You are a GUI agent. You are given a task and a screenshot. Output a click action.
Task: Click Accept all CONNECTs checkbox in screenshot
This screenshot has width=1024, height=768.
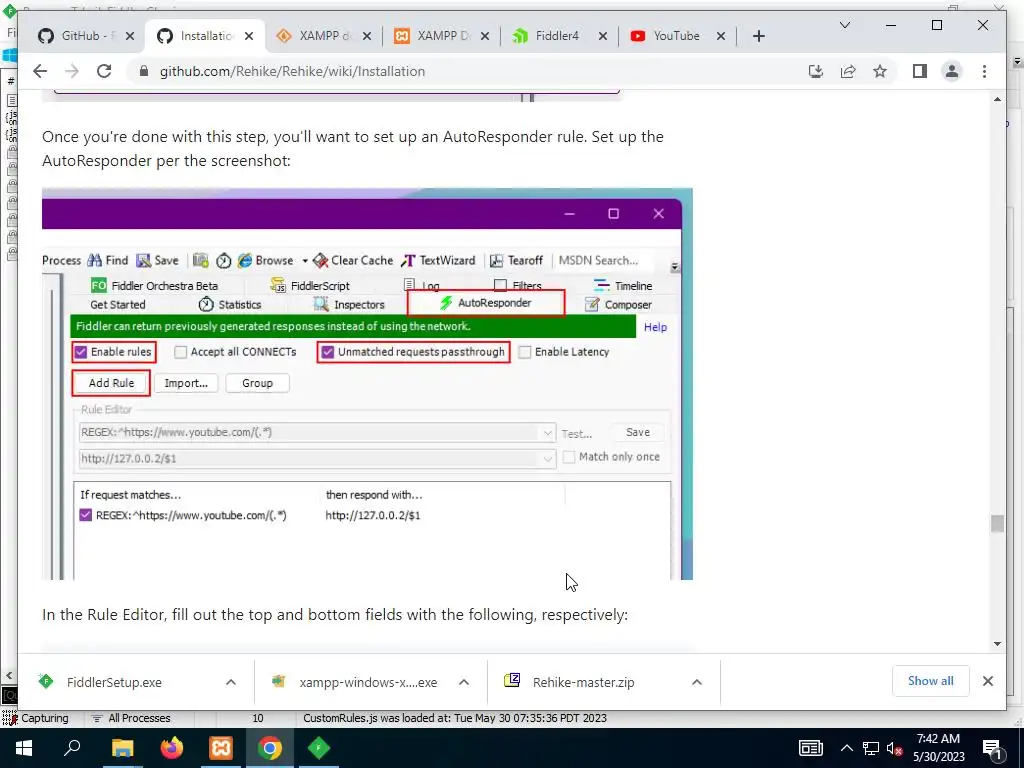pyautogui.click(x=180, y=352)
